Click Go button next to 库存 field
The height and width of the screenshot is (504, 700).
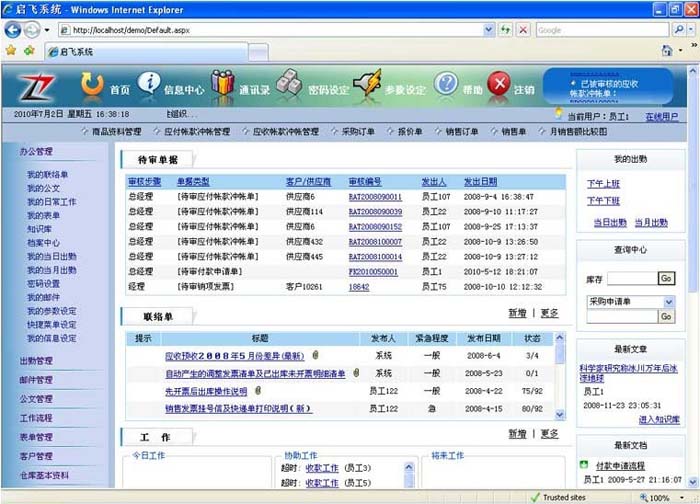pyautogui.click(x=666, y=278)
